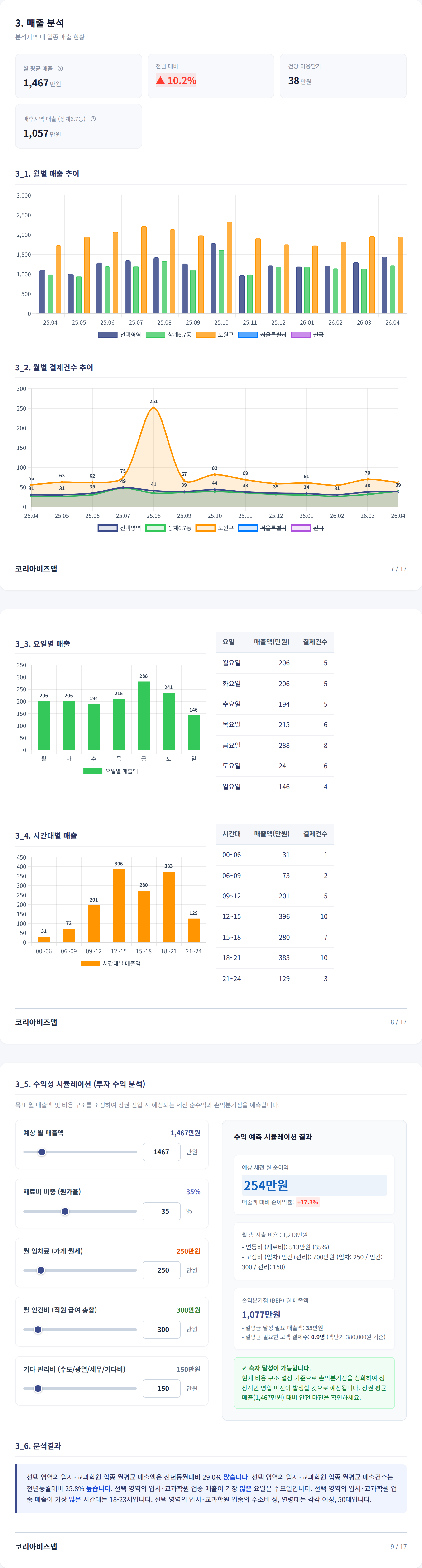The height and width of the screenshot is (1568, 422).
Task: Click the 흑자 달성이 가능합니다 notice heading
Action: click(276, 1368)
